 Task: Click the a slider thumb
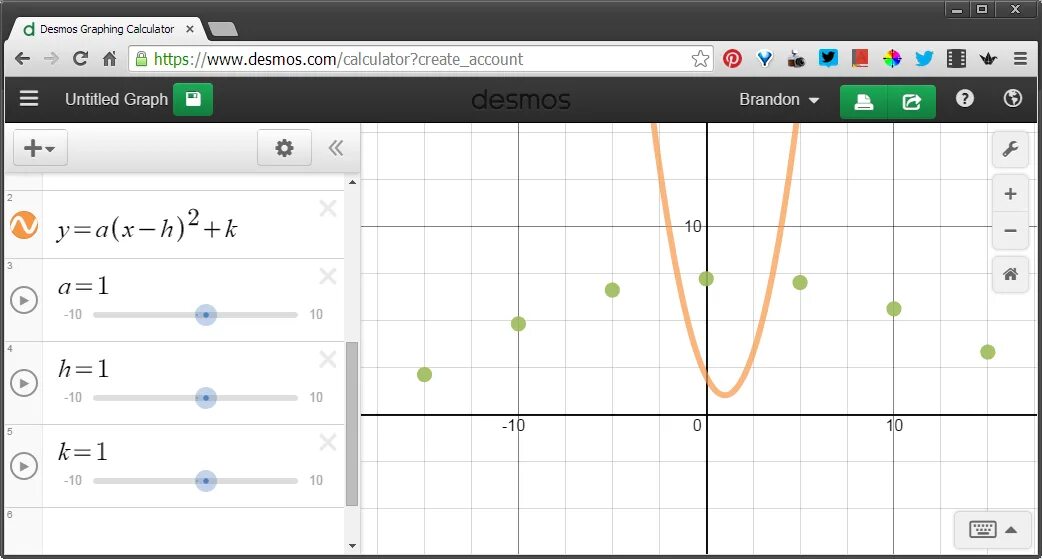206,314
